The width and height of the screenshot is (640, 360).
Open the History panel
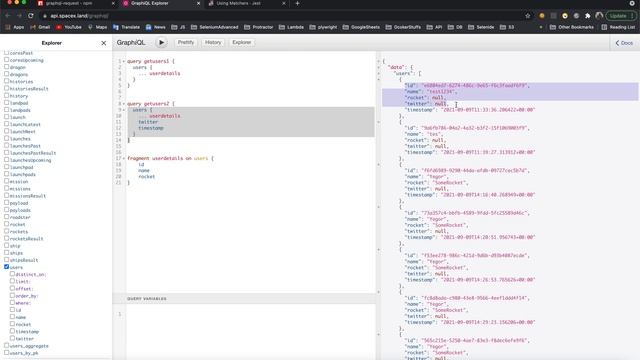tap(213, 42)
